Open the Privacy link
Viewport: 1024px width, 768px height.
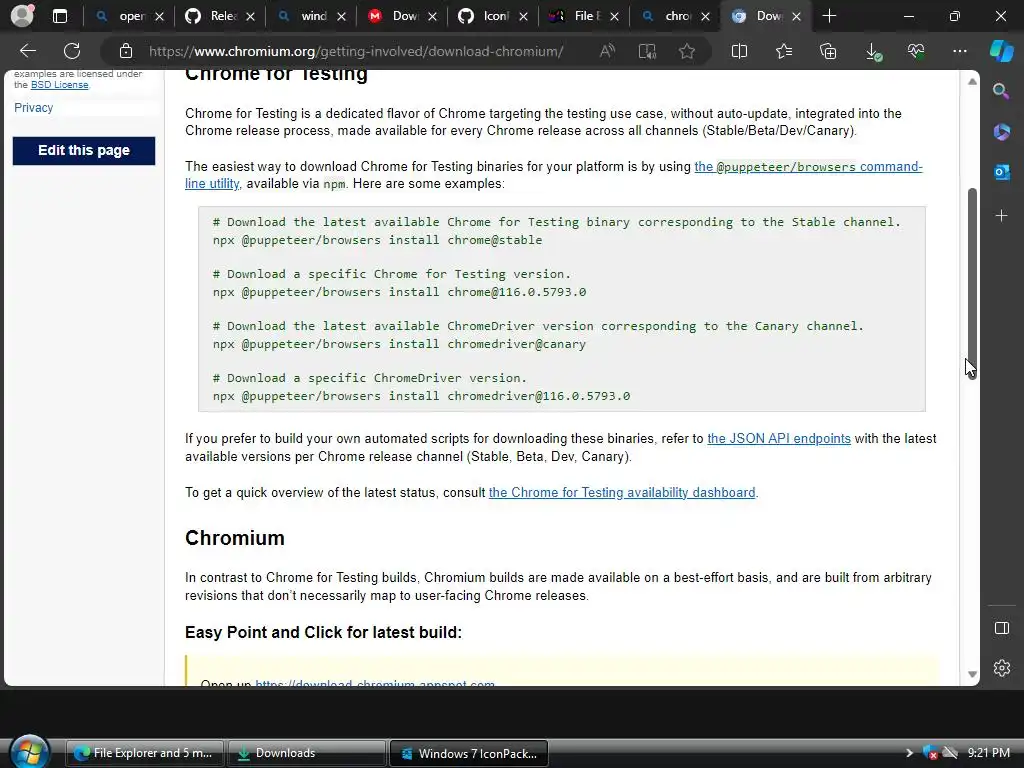click(x=33, y=108)
